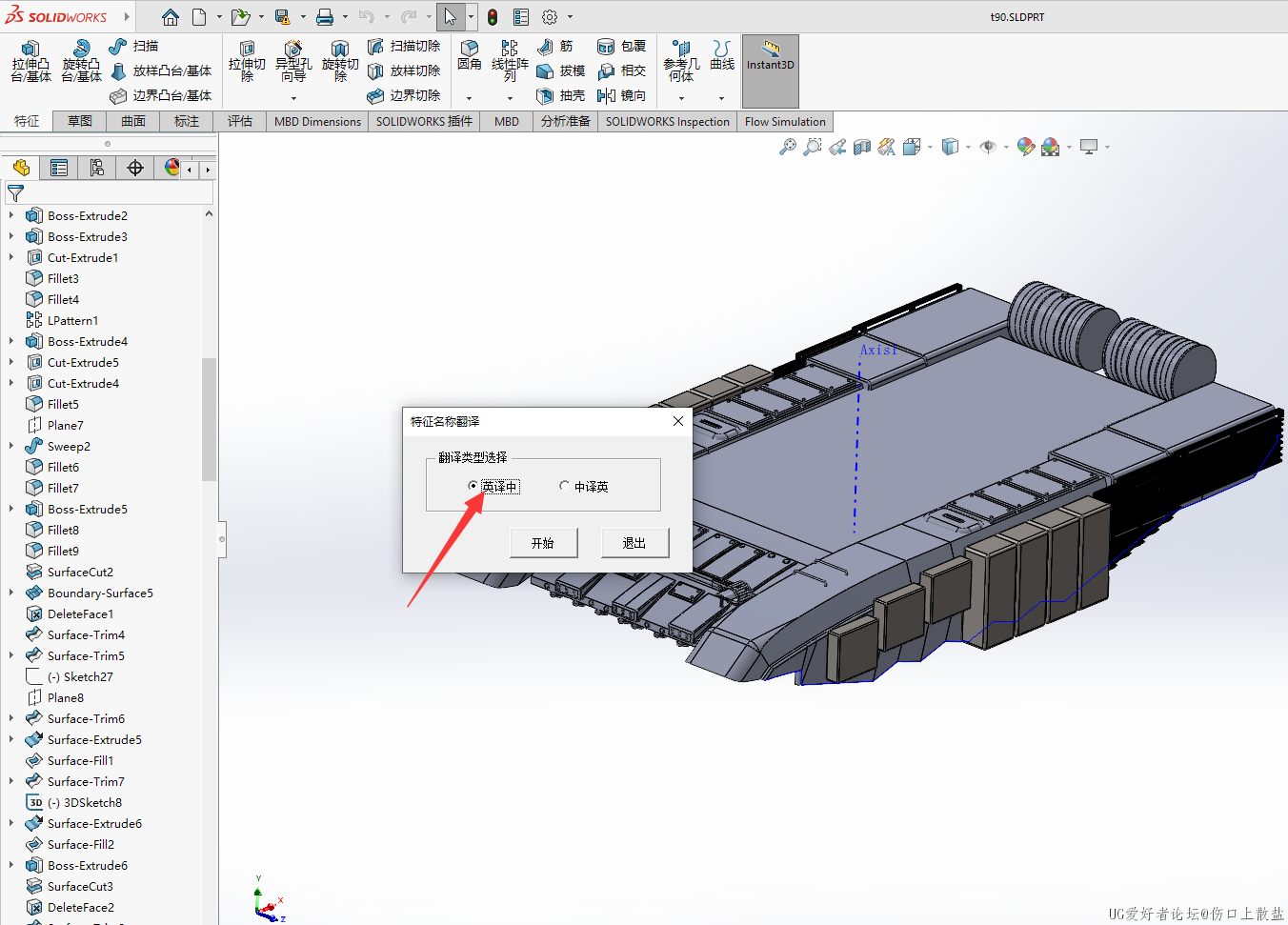The image size is (1288, 925).
Task: Select the 圆角 fillet tool
Action: click(470, 55)
